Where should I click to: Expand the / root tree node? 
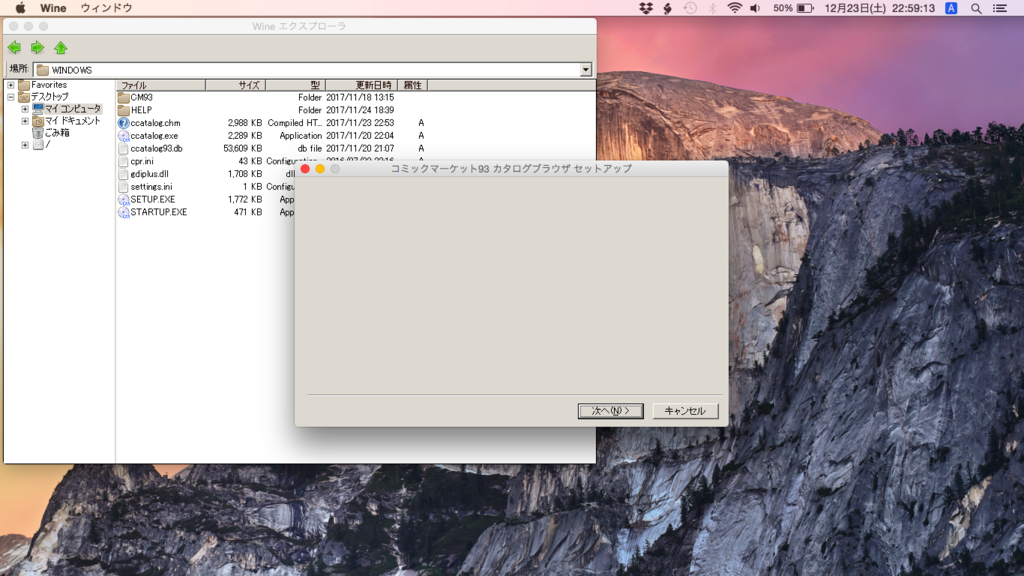(25, 145)
